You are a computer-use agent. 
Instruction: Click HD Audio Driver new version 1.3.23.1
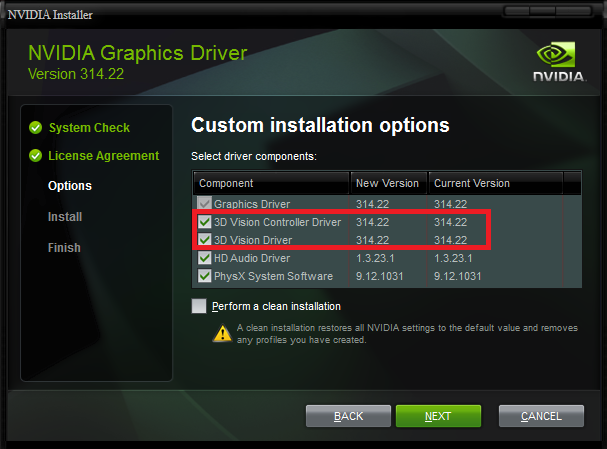pyautogui.click(x=375, y=258)
